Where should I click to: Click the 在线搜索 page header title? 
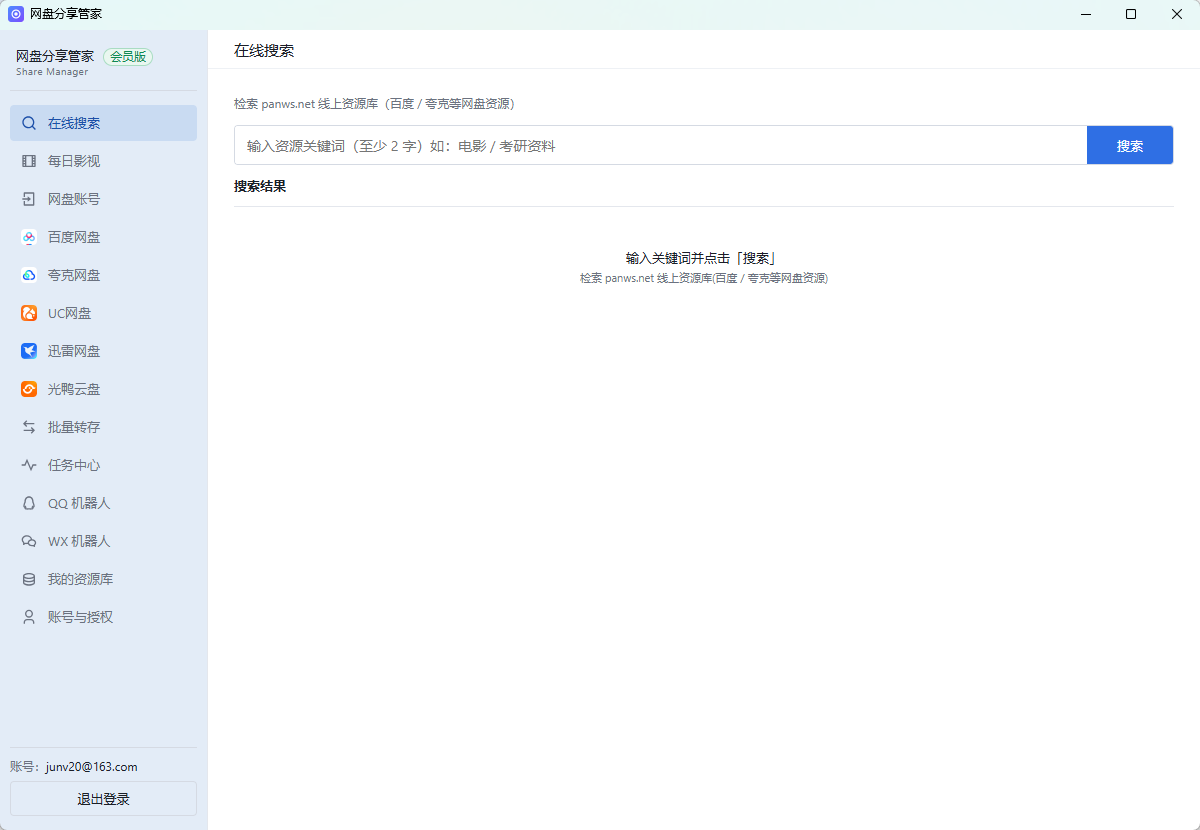click(x=264, y=50)
